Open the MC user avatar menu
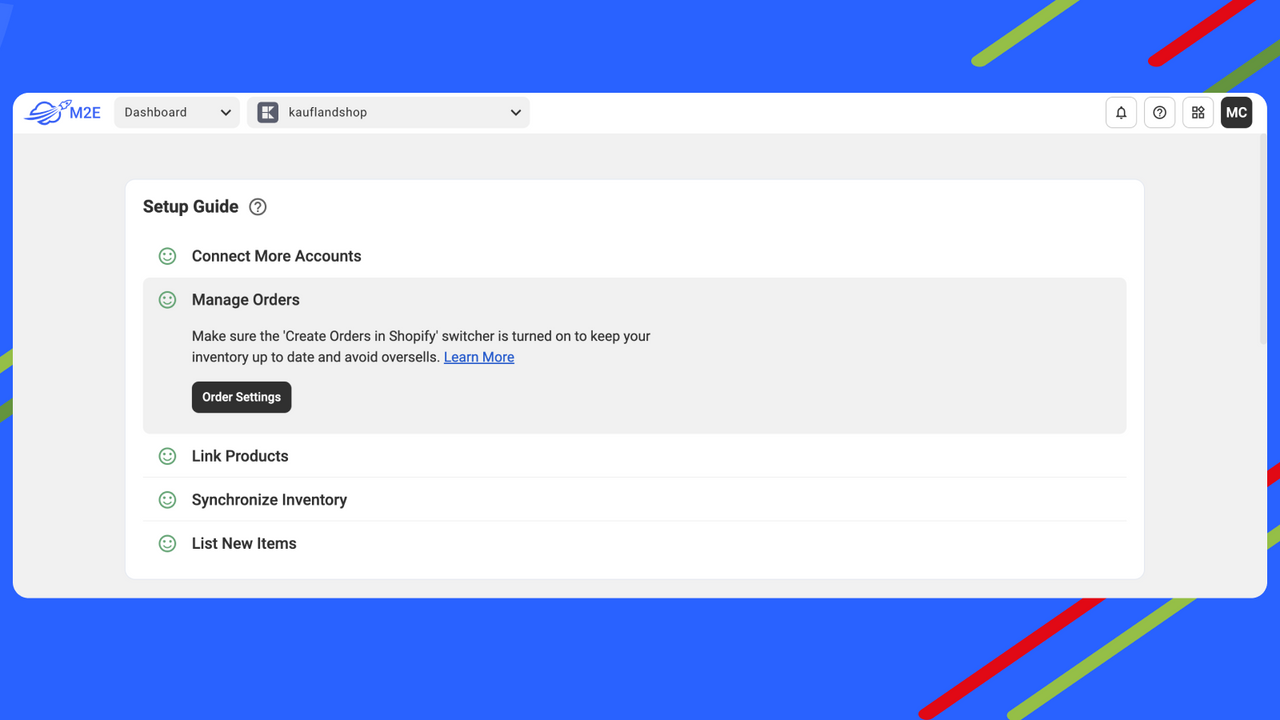This screenshot has width=1280, height=720. (x=1237, y=113)
